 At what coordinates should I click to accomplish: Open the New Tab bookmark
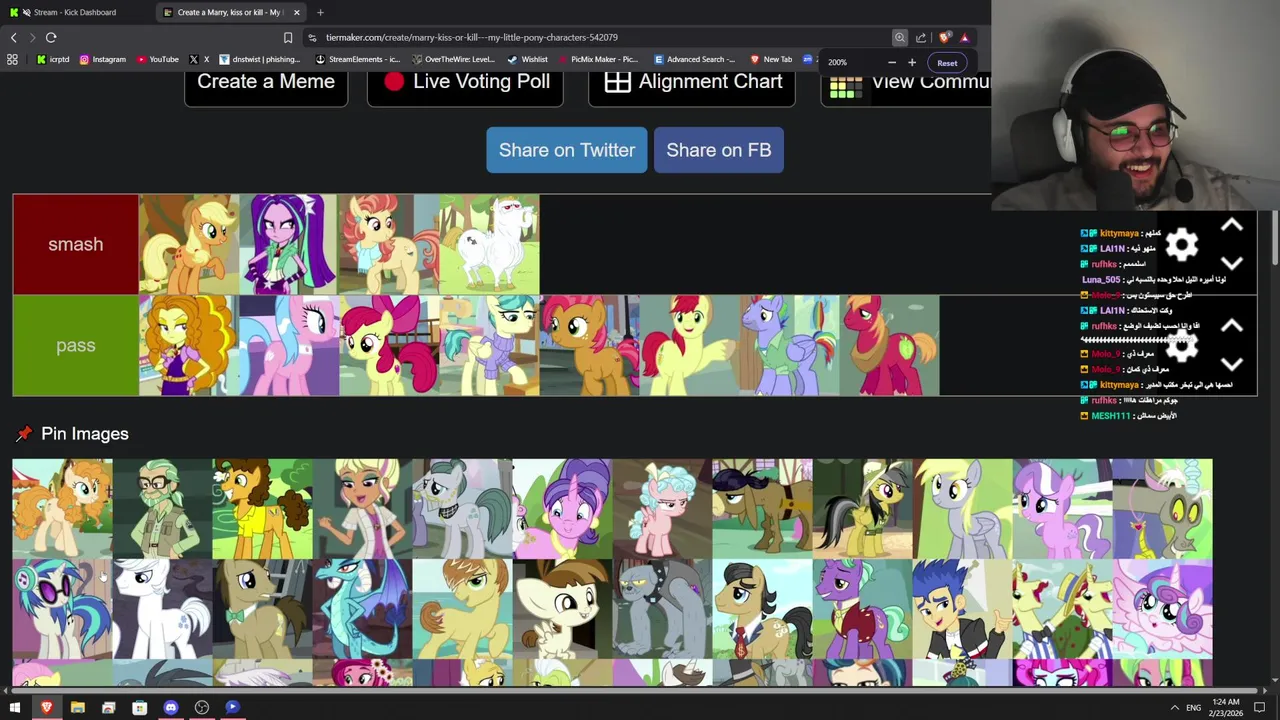click(771, 59)
